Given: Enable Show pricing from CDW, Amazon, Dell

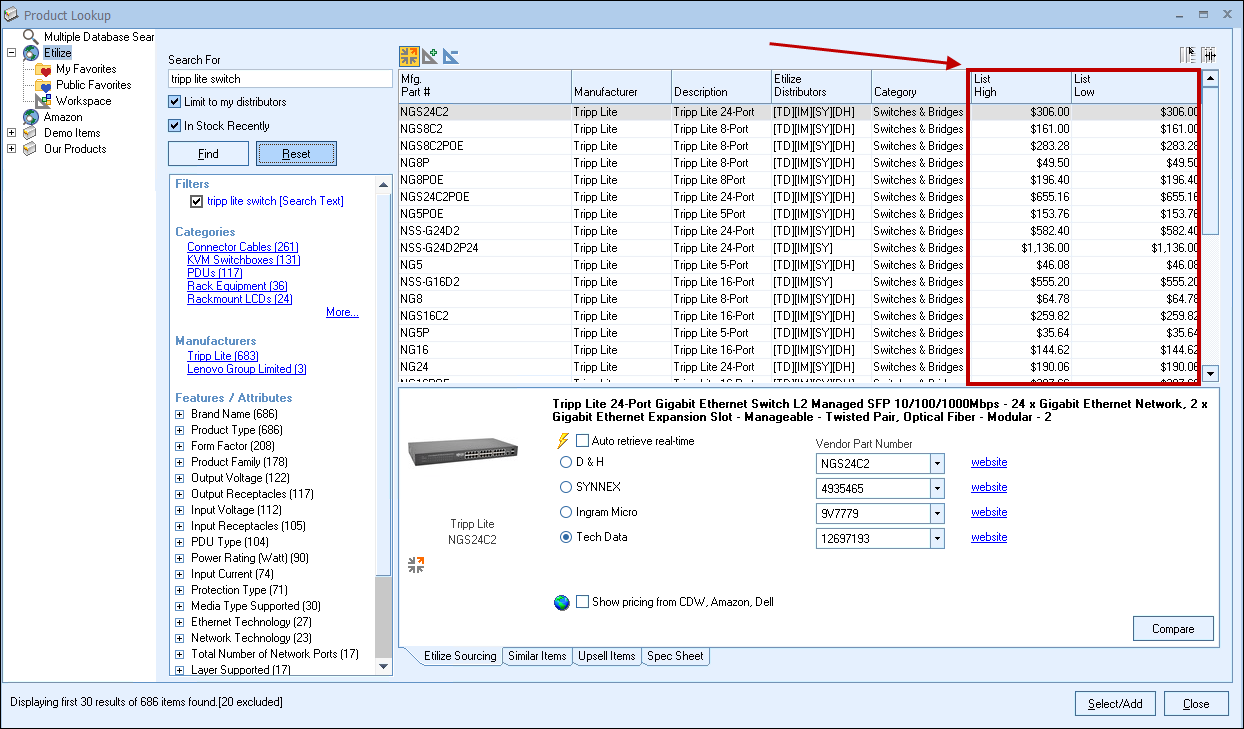Looking at the screenshot, I should point(582,602).
